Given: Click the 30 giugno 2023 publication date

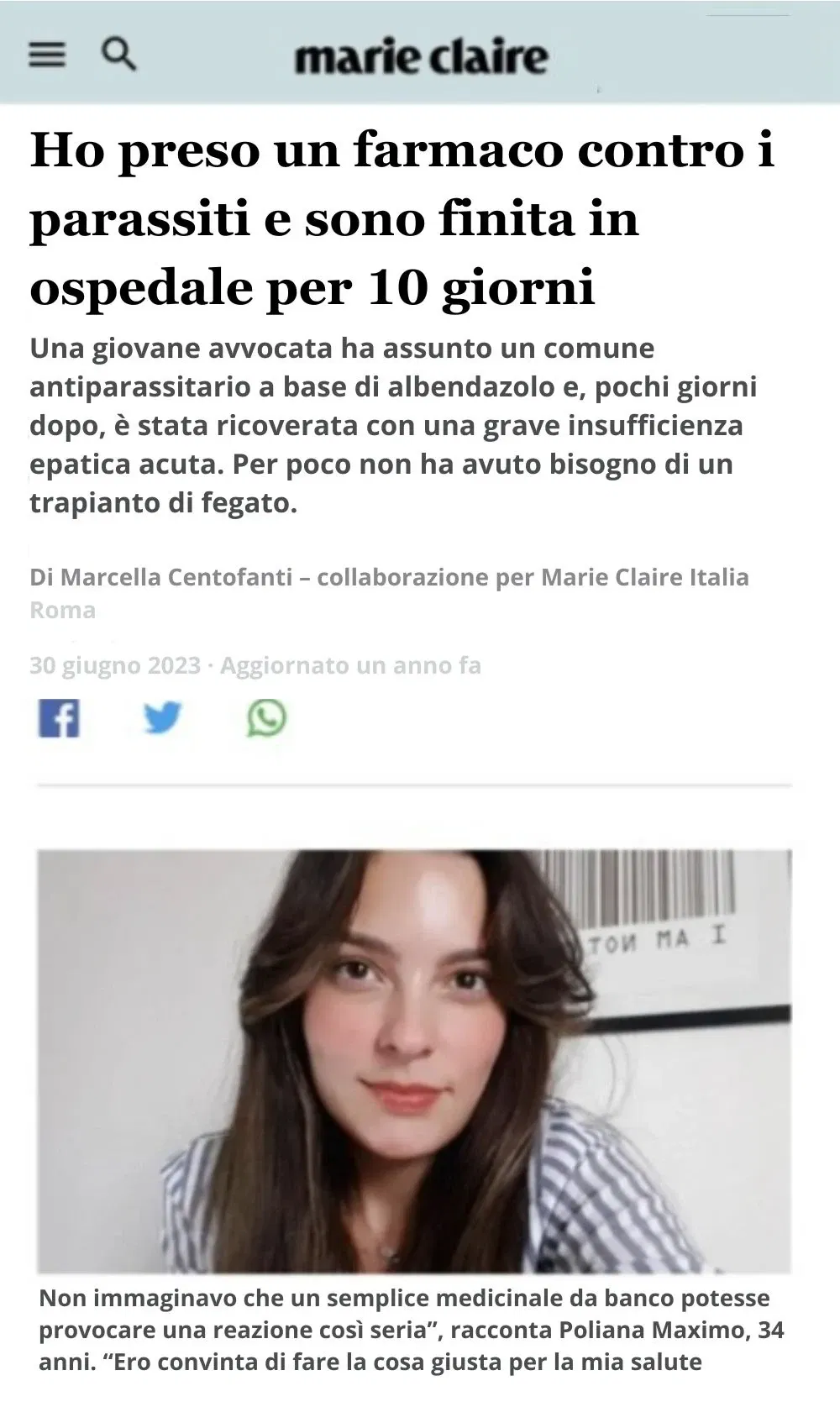Looking at the screenshot, I should point(115,665).
